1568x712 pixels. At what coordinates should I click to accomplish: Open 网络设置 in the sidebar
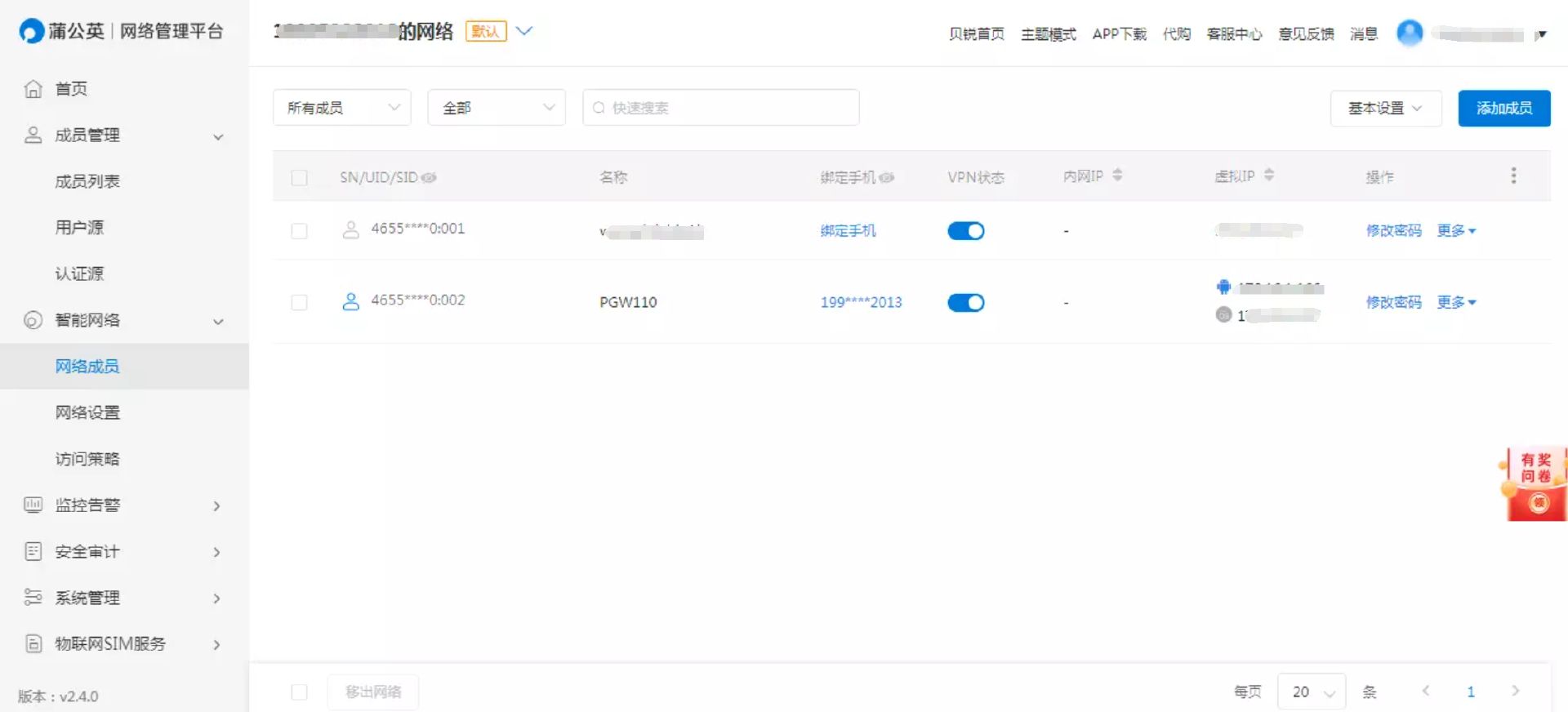(87, 412)
